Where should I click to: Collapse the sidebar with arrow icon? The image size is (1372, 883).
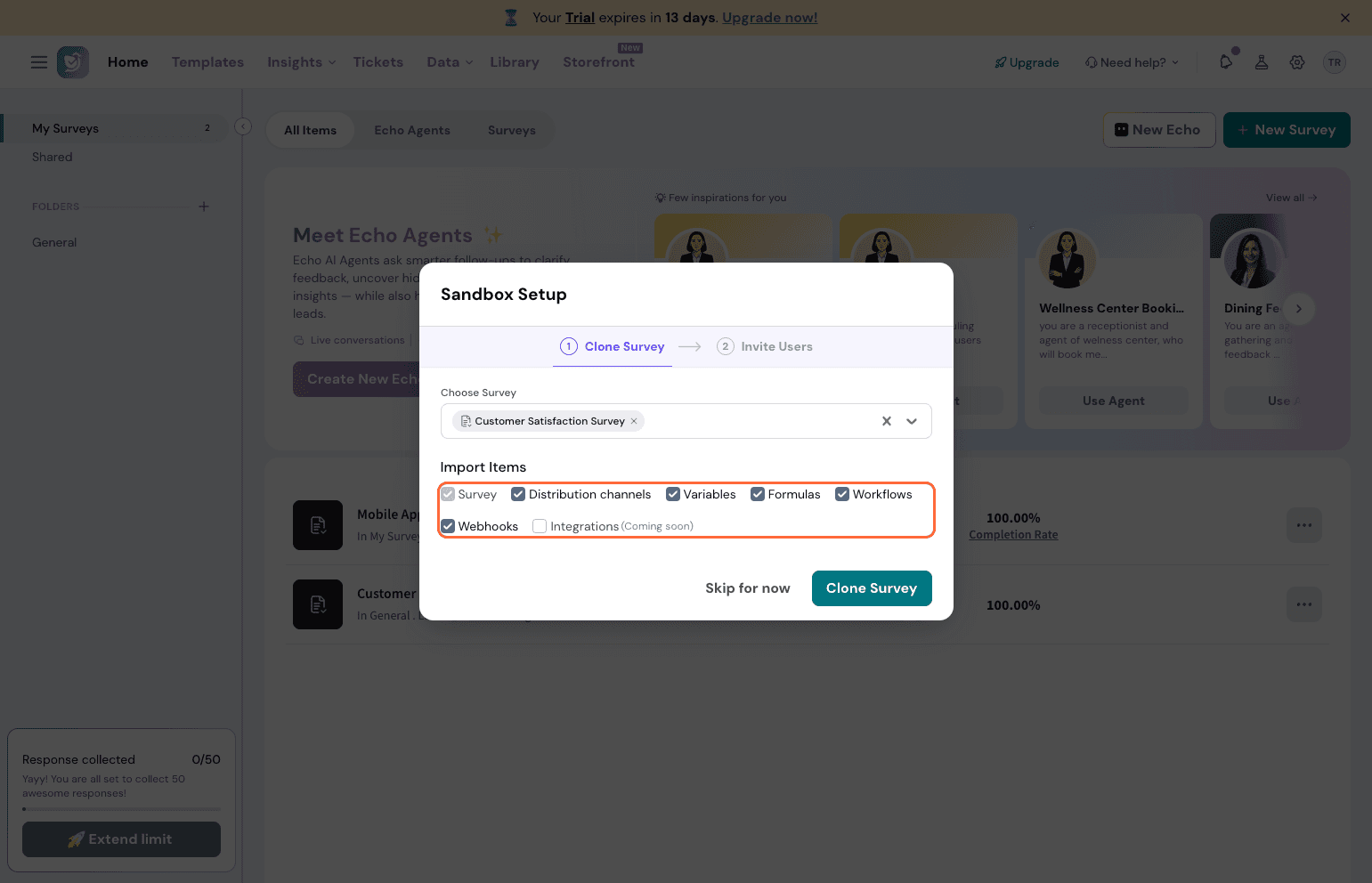pyautogui.click(x=243, y=126)
